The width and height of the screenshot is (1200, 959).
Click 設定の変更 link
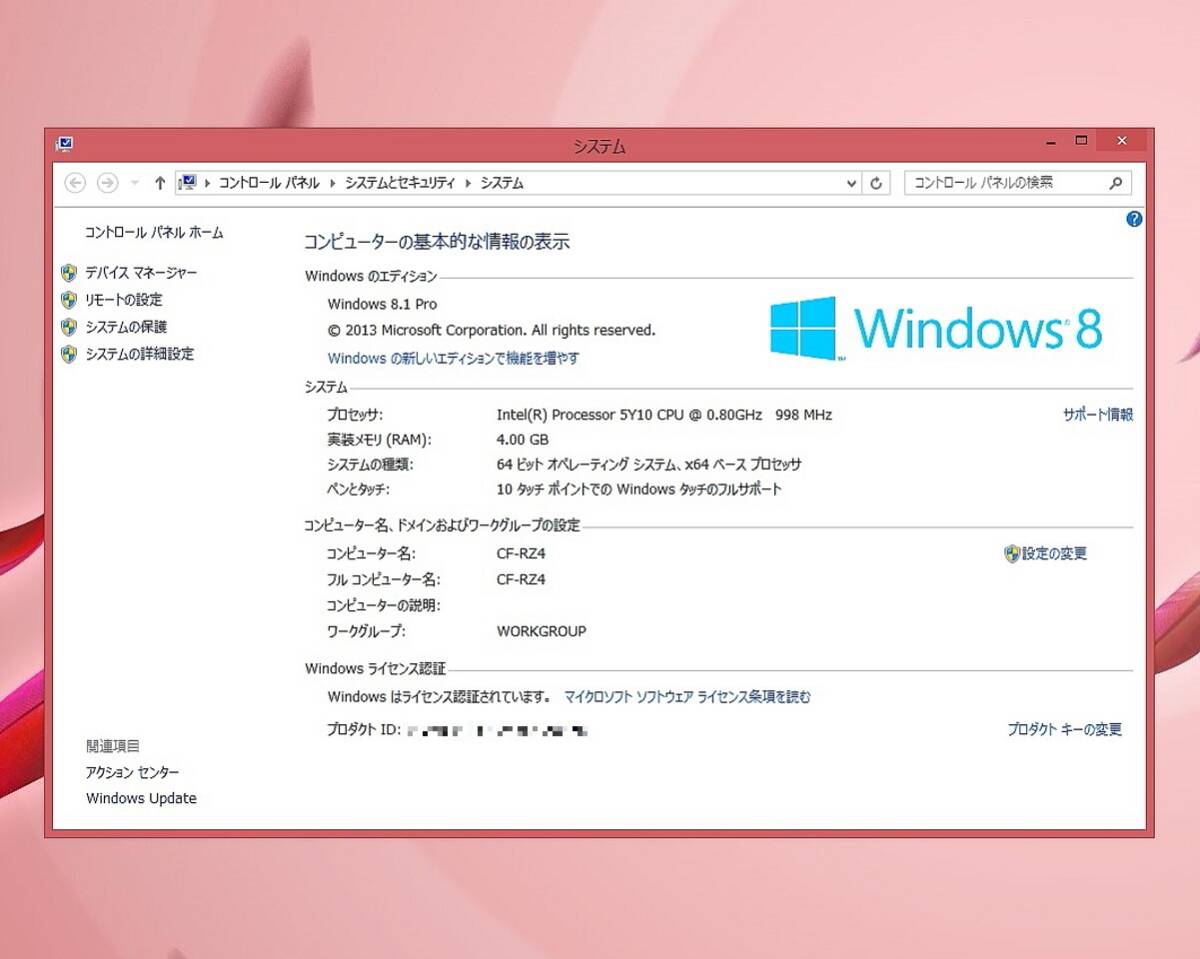[x=1054, y=553]
